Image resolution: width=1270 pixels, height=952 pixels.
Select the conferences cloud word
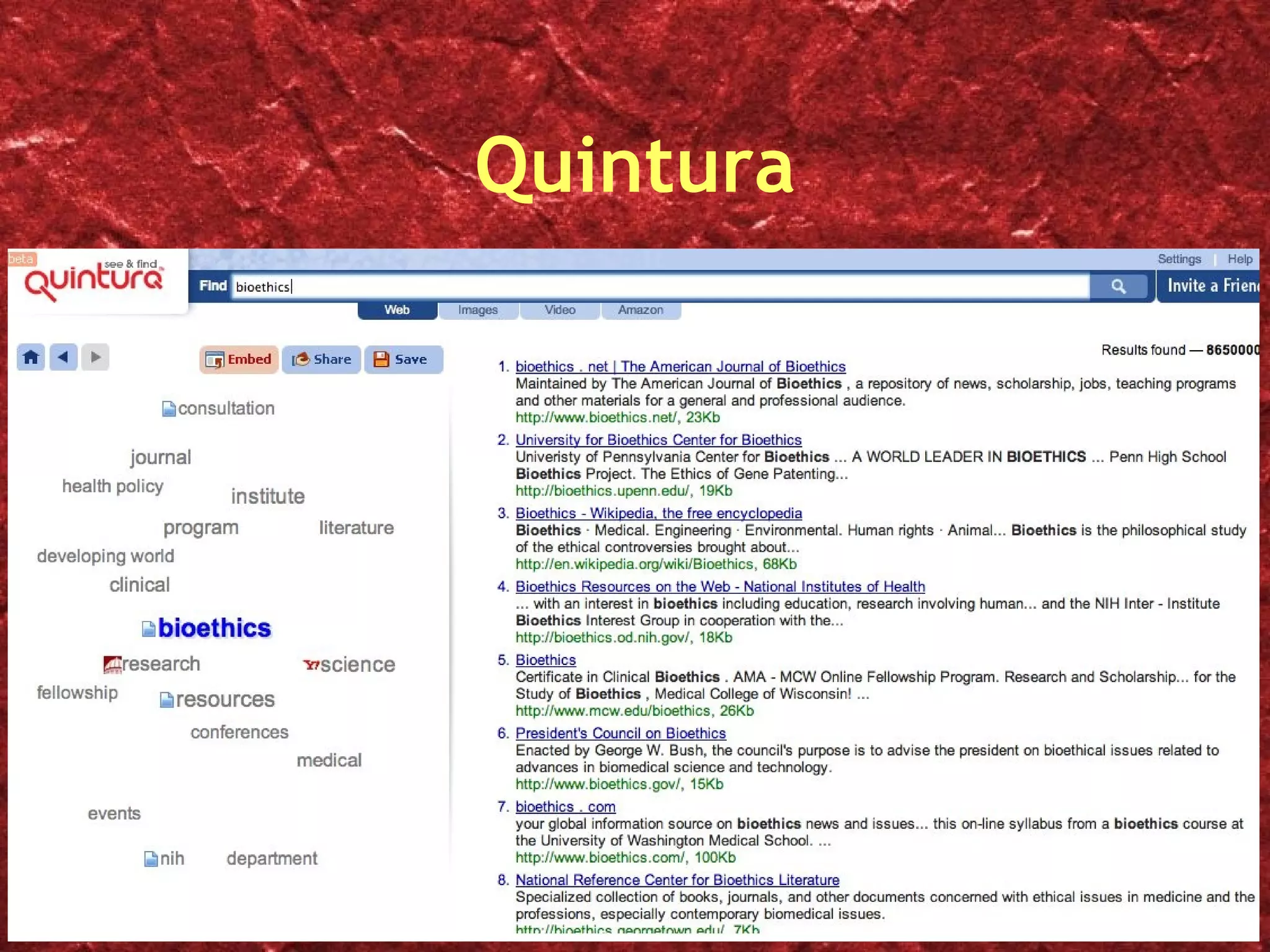pos(239,733)
